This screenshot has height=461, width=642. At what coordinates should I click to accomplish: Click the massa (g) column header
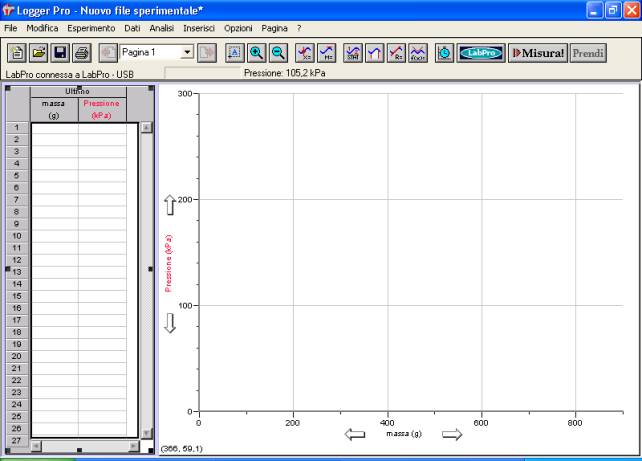point(54,109)
